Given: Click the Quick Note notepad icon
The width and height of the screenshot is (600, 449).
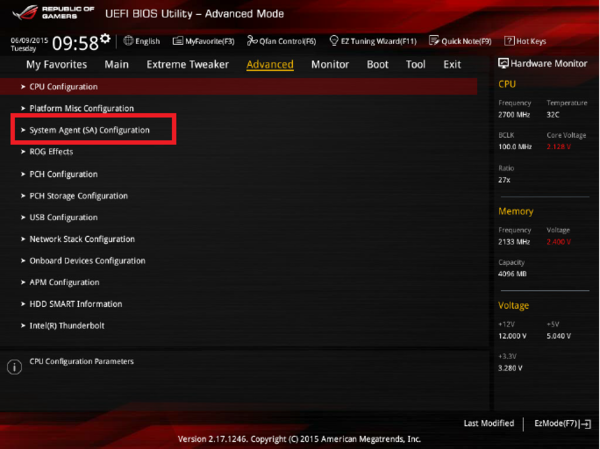Looking at the screenshot, I should coord(434,40).
